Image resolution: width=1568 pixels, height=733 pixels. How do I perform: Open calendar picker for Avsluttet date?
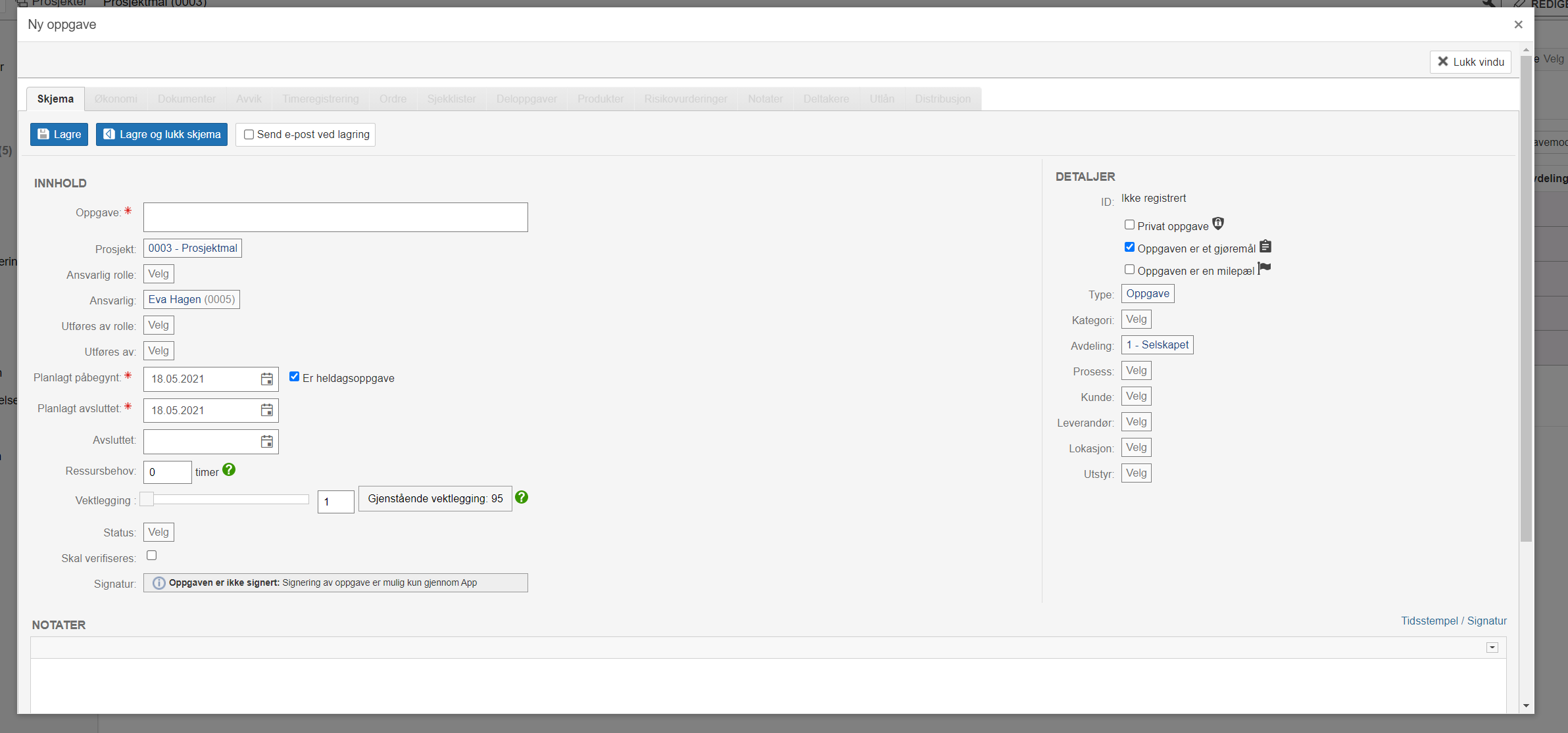coord(266,442)
